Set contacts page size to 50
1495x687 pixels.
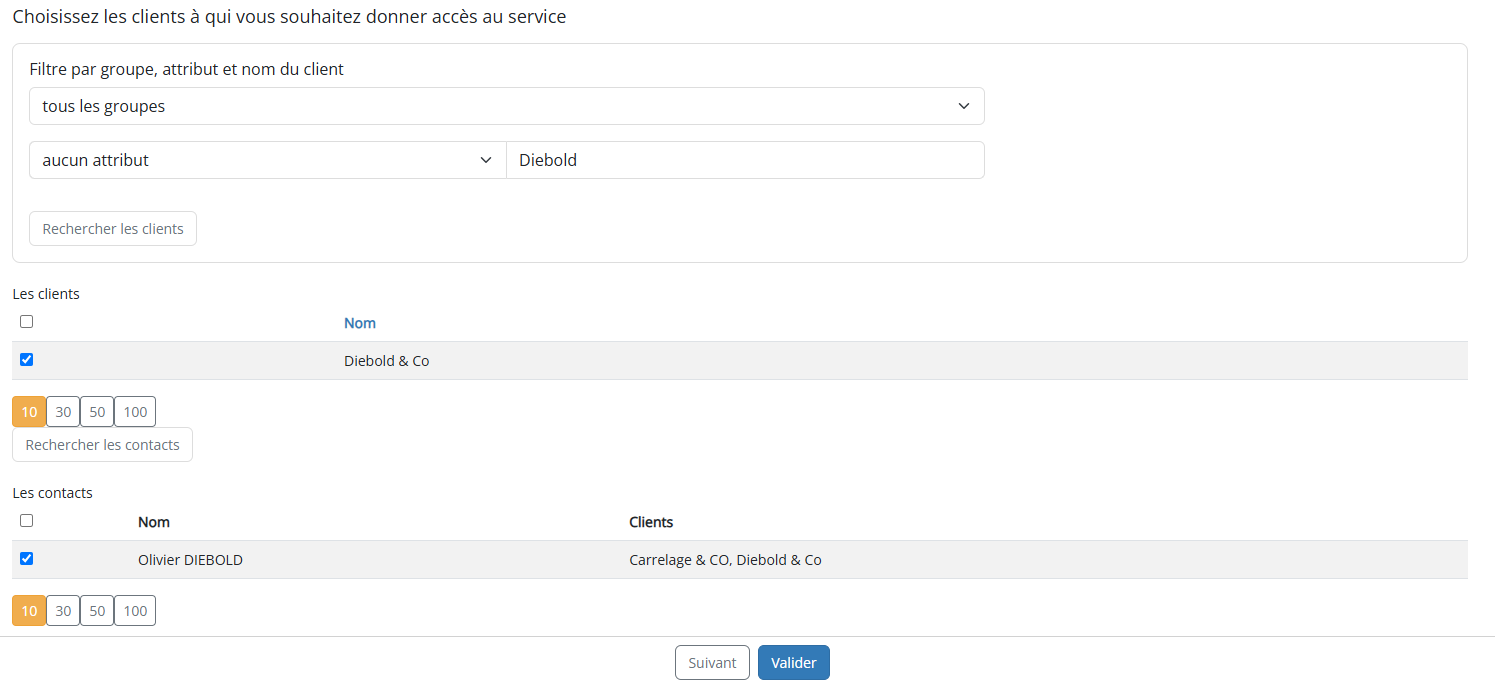[x=97, y=611]
